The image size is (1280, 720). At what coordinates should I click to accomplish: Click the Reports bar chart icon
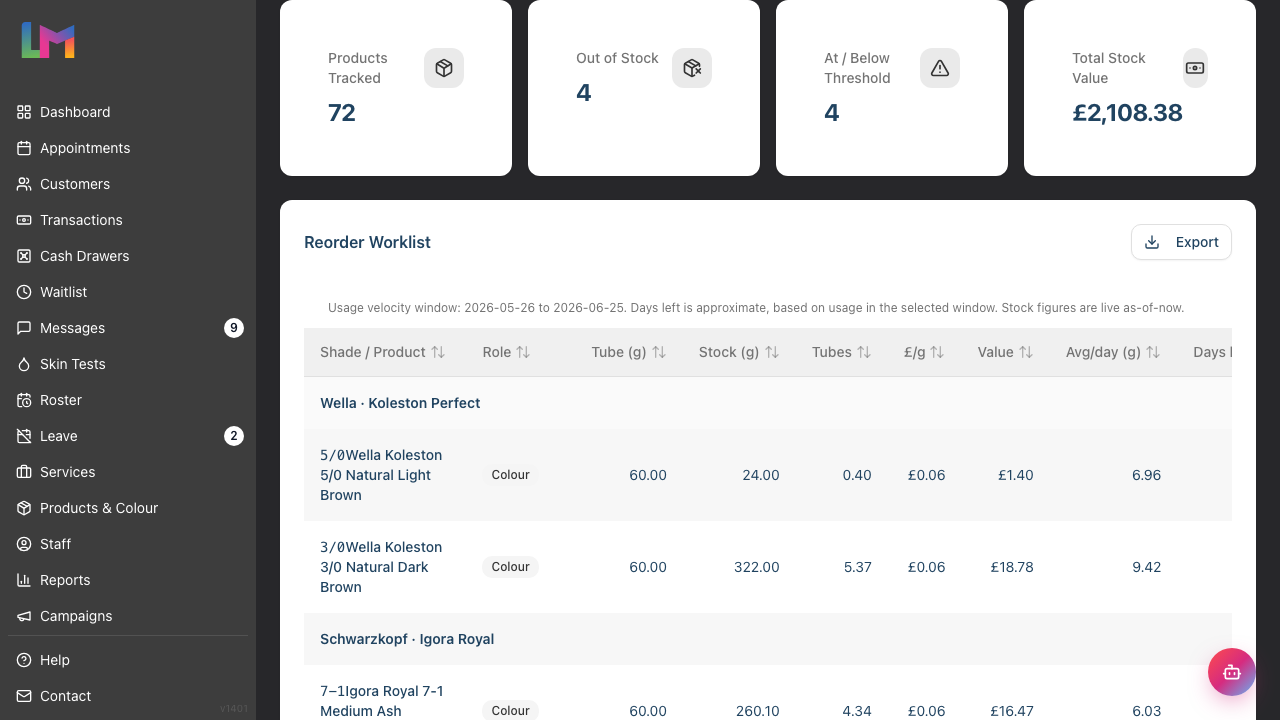24,580
